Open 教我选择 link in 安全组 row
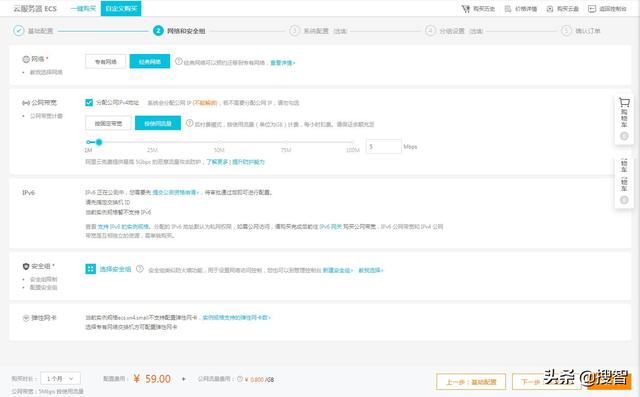 point(371,270)
